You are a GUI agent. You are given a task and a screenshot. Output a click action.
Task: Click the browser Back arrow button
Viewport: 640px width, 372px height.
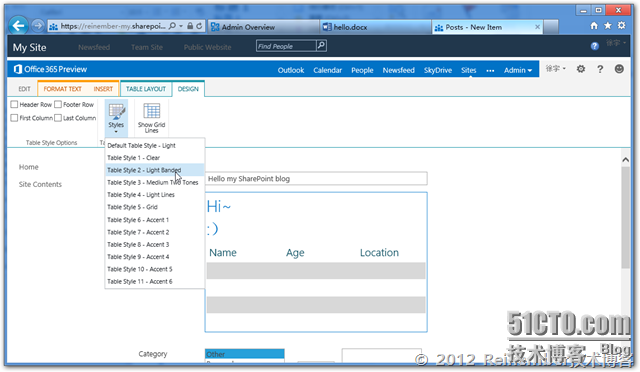pyautogui.click(x=18, y=27)
